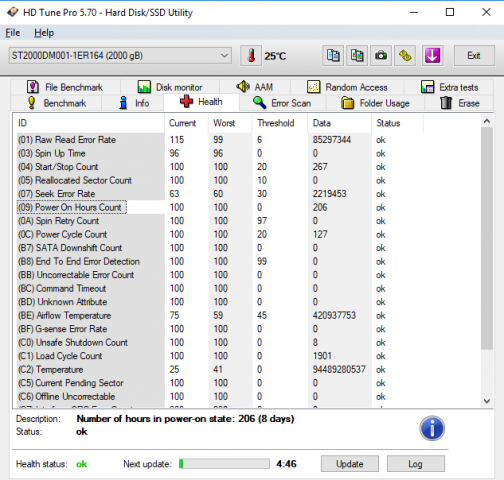
Task: Click the data value 94489280537
Action: tap(339, 369)
